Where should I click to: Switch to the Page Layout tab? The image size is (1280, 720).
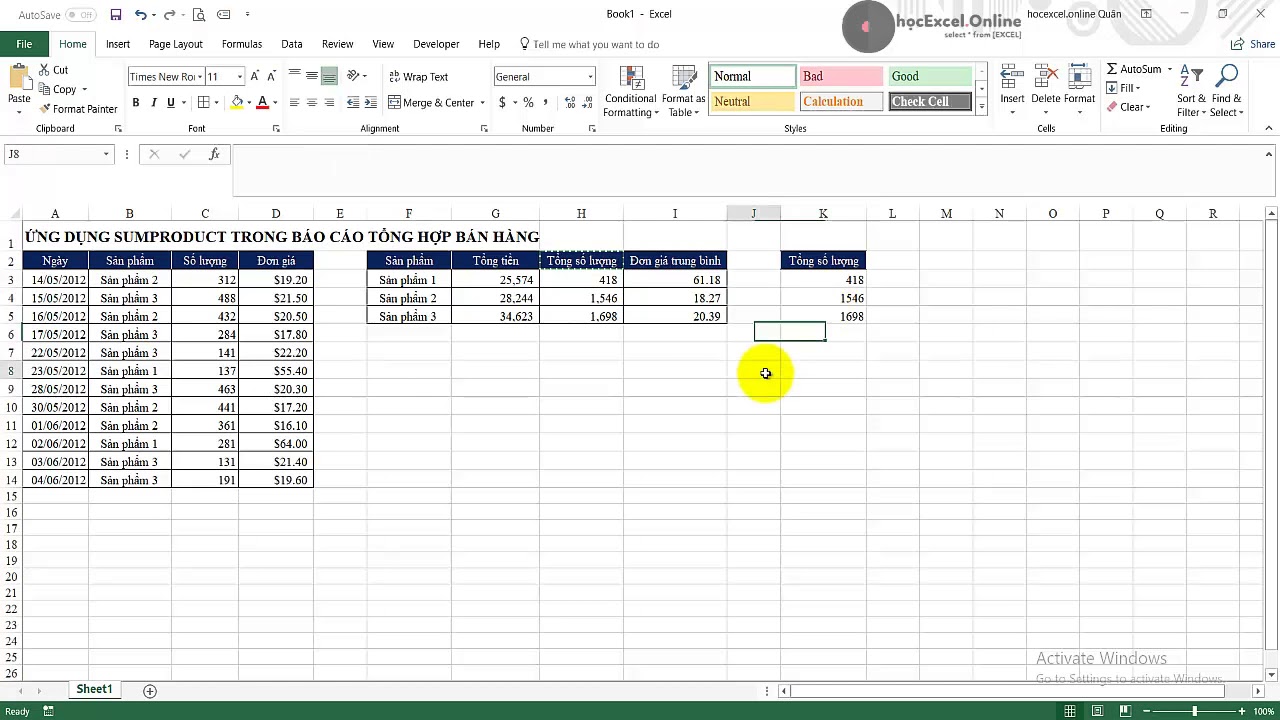click(x=175, y=44)
